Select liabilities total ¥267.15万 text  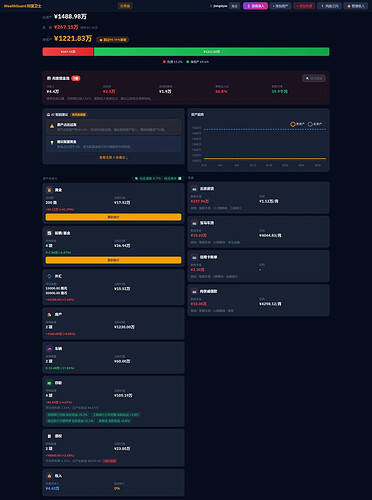coord(66,27)
